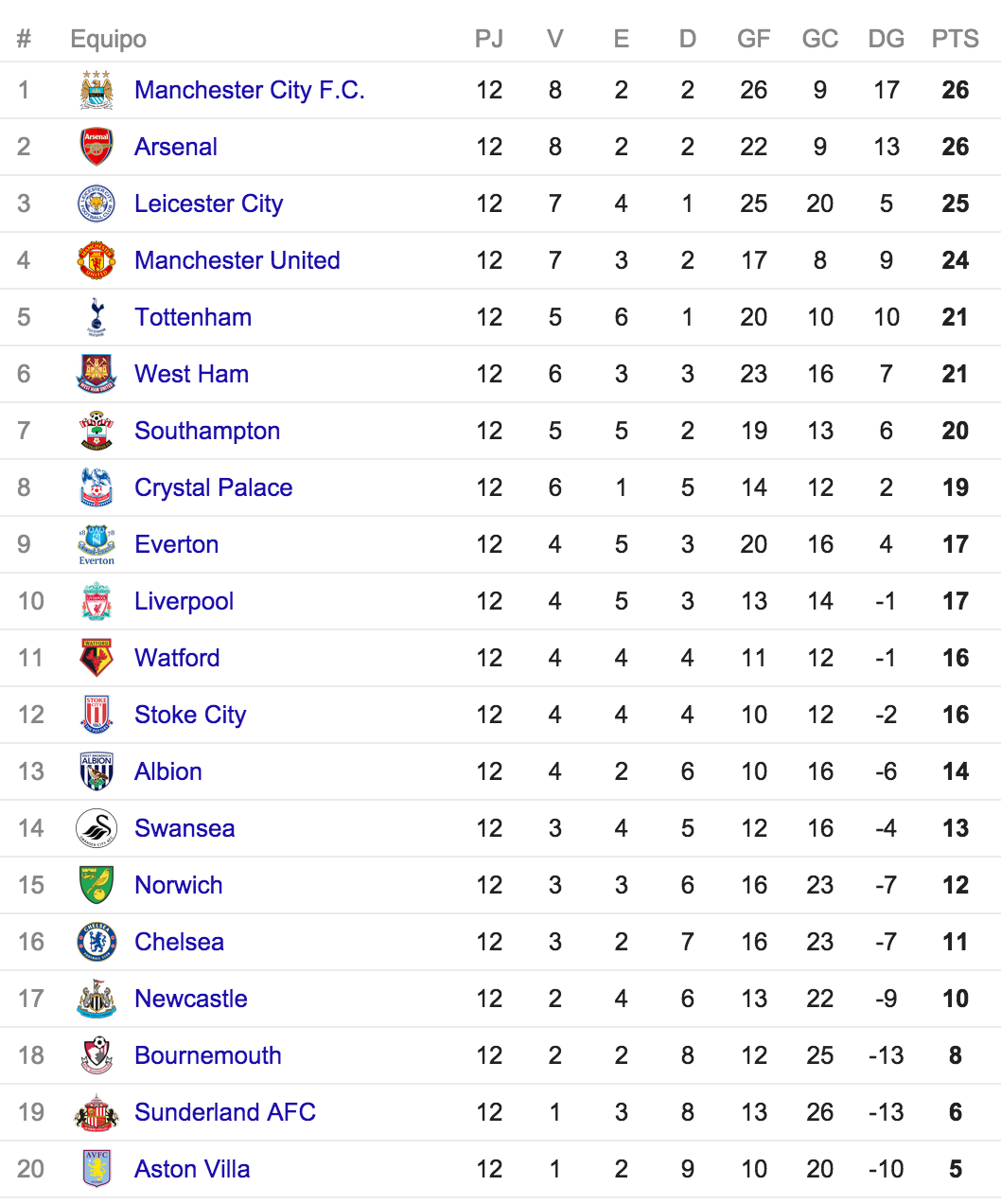Open the Crystal Palace team link

click(214, 487)
